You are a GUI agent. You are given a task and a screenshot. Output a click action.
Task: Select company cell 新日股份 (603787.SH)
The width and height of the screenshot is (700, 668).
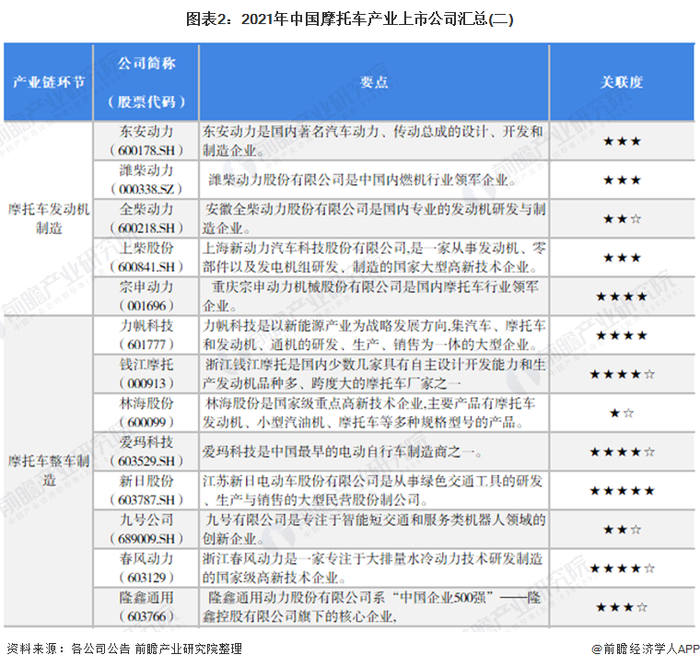pyautogui.click(x=146, y=491)
